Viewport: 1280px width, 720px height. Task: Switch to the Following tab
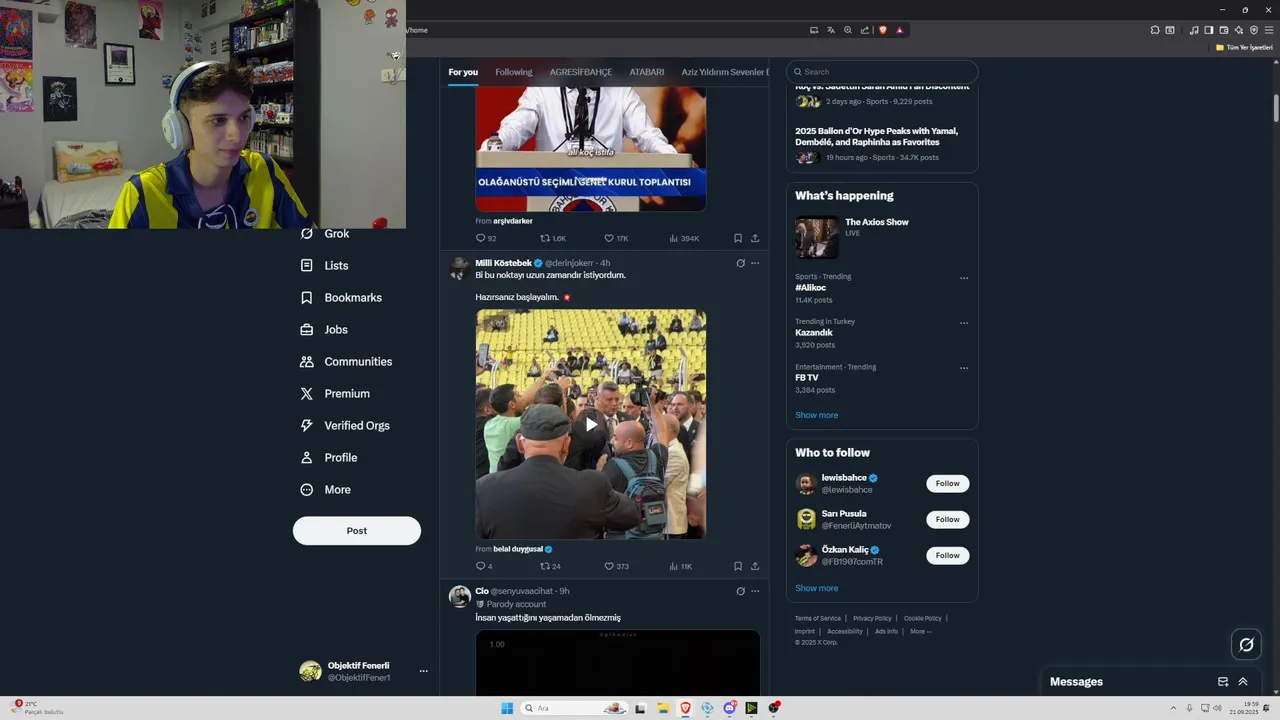pyautogui.click(x=514, y=72)
